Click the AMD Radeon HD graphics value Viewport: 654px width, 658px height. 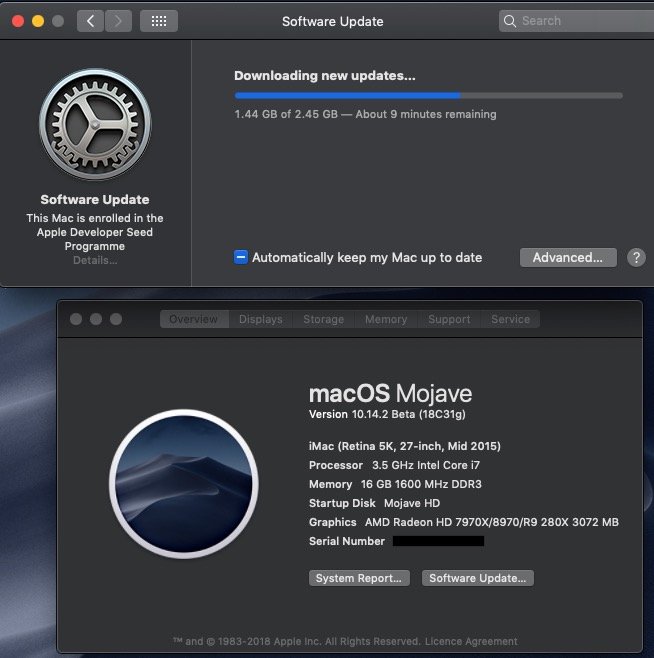coord(492,522)
